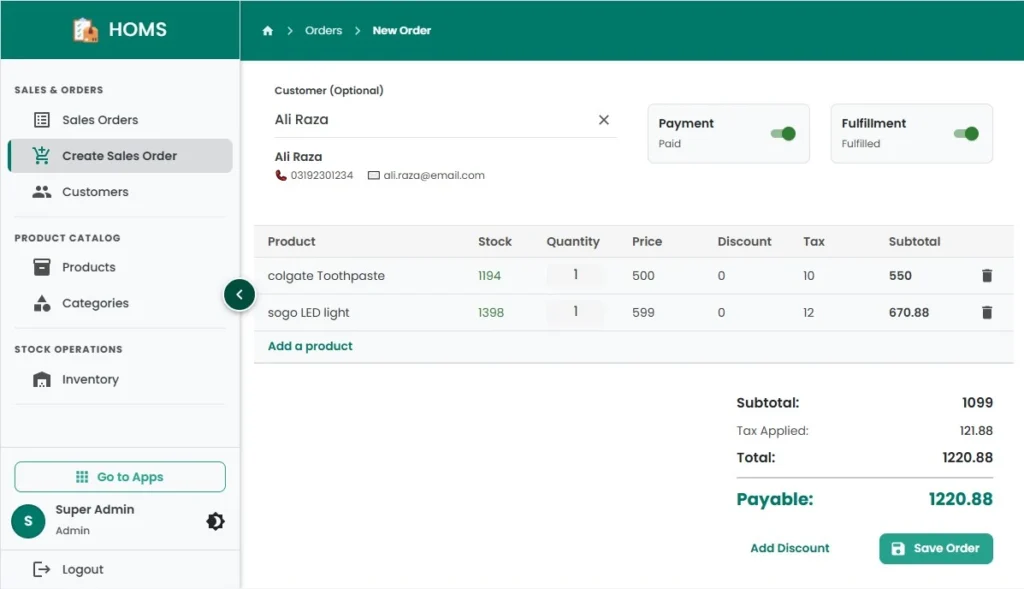Screen dimensions: 1024x589
Task: Remove sogo LED light with trash icon
Action: (x=986, y=313)
